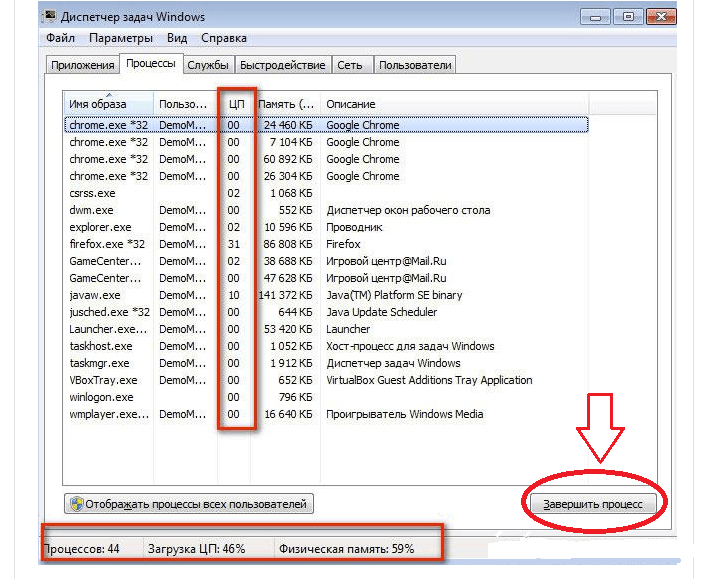Screen dimensions: 709x579
Task: Switch to the Службы tab
Action: click(x=208, y=65)
